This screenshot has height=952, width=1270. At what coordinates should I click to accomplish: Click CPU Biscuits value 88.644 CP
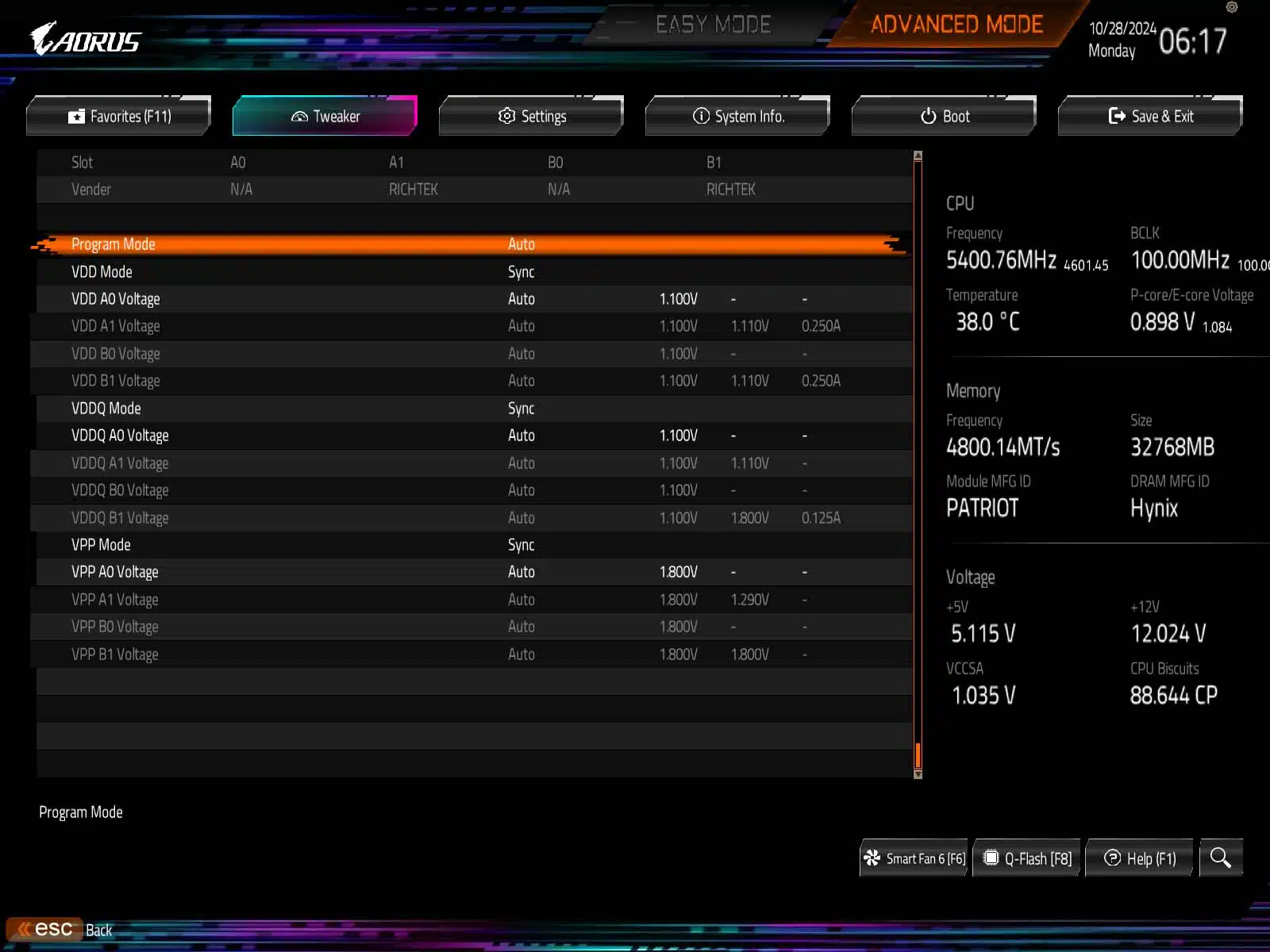[x=1174, y=696]
